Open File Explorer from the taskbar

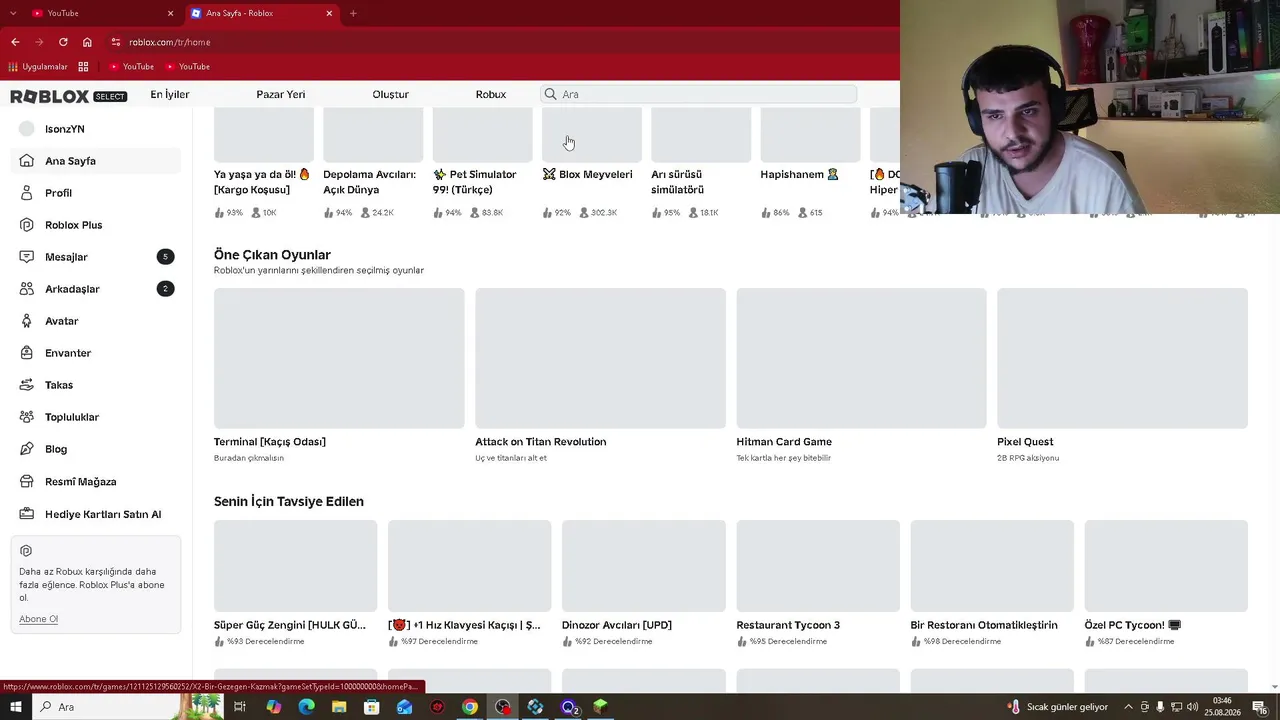click(x=339, y=707)
